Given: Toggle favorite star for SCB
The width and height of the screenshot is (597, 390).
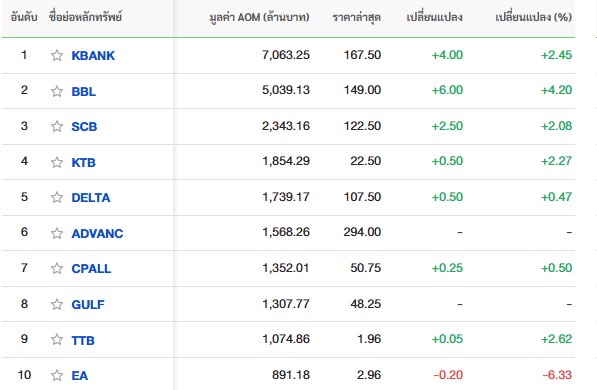Looking at the screenshot, I should [57, 126].
